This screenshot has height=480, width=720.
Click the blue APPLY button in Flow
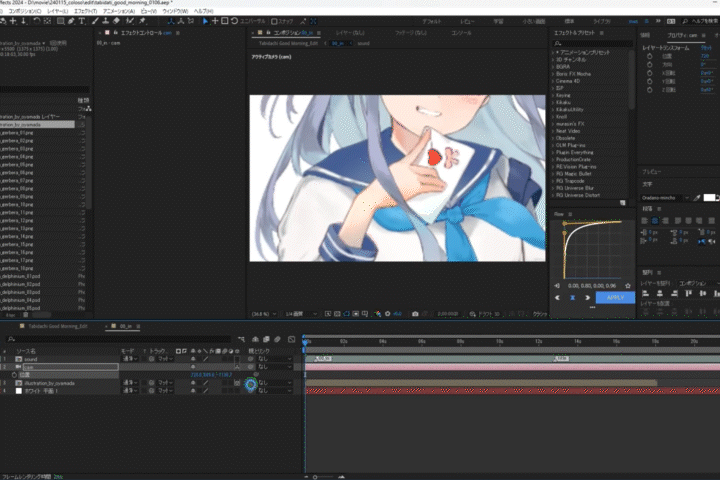615,298
